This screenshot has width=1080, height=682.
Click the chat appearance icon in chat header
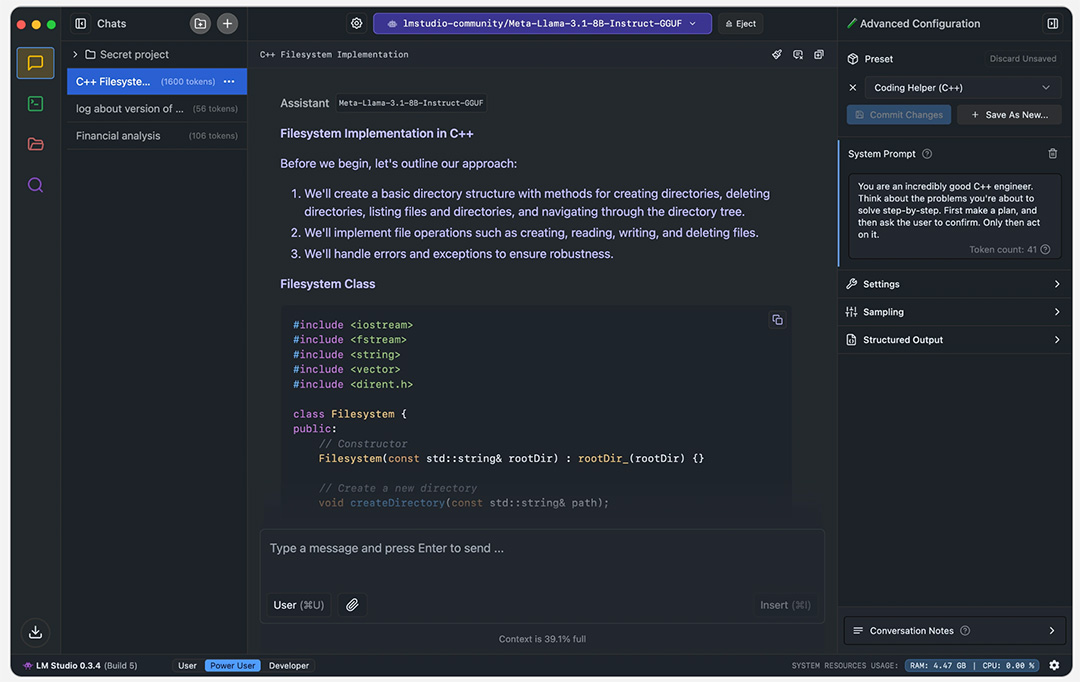point(798,54)
